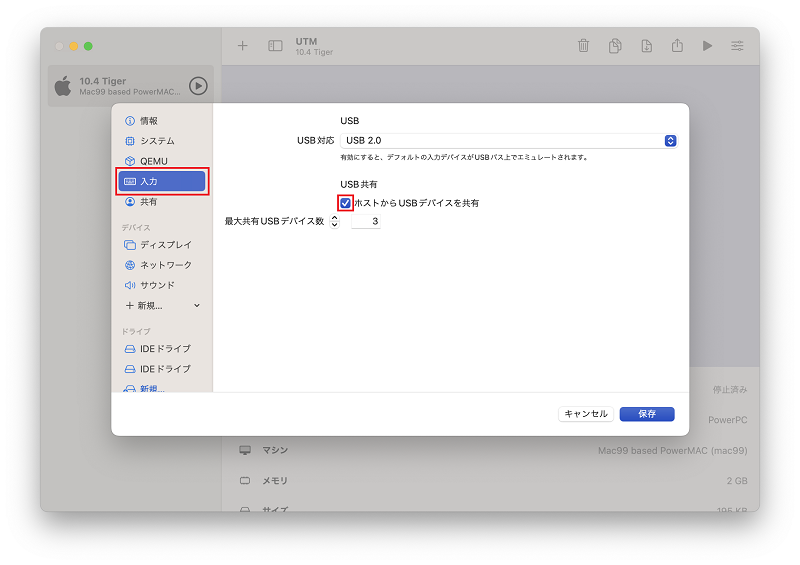Click the ネットワーク globe icon
800x565 pixels.
pyautogui.click(x=130, y=265)
